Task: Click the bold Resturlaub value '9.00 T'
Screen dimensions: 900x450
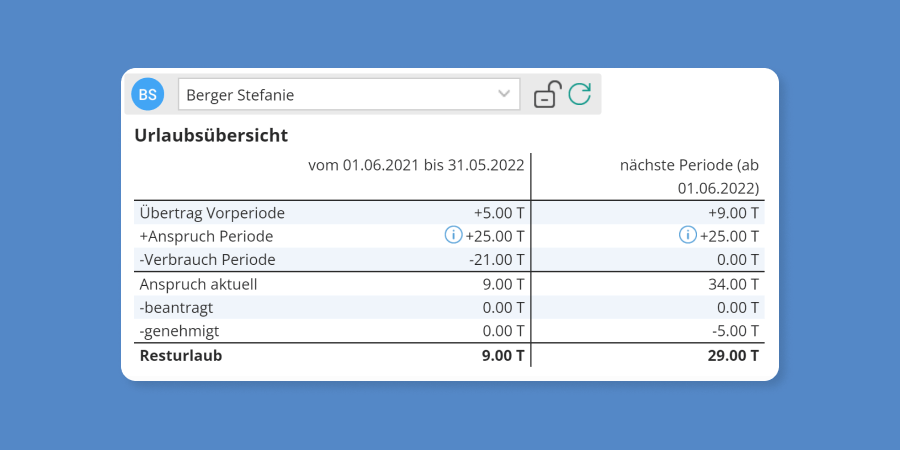Action: pos(503,355)
